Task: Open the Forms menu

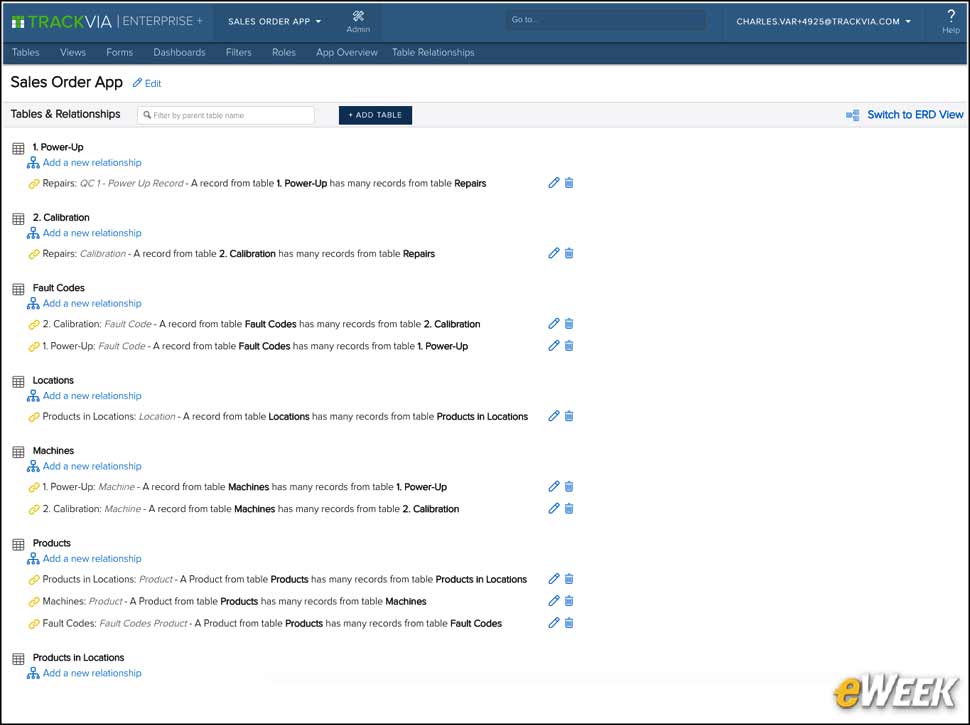Action: point(119,53)
